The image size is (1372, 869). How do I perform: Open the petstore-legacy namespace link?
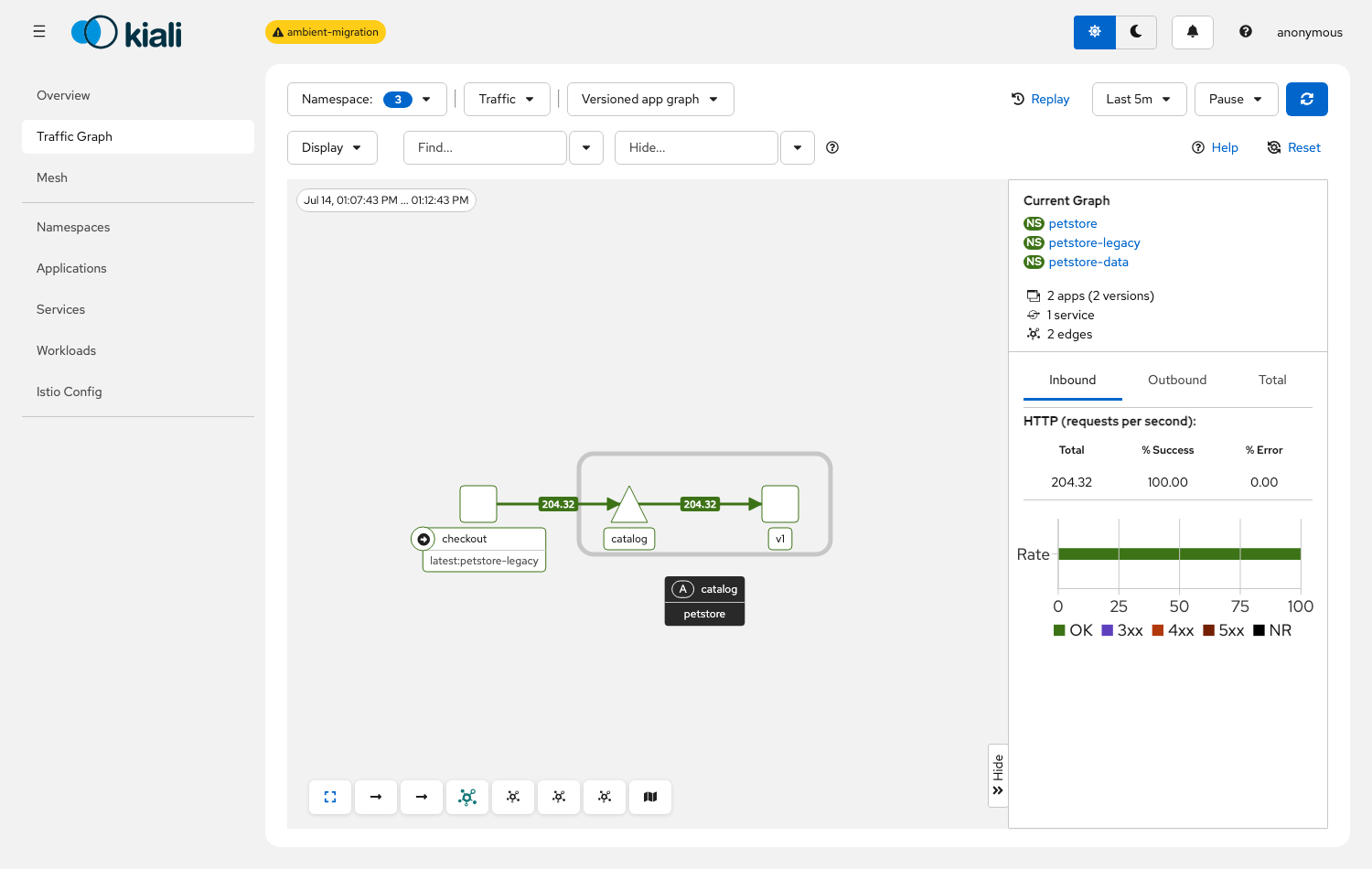pos(1094,242)
